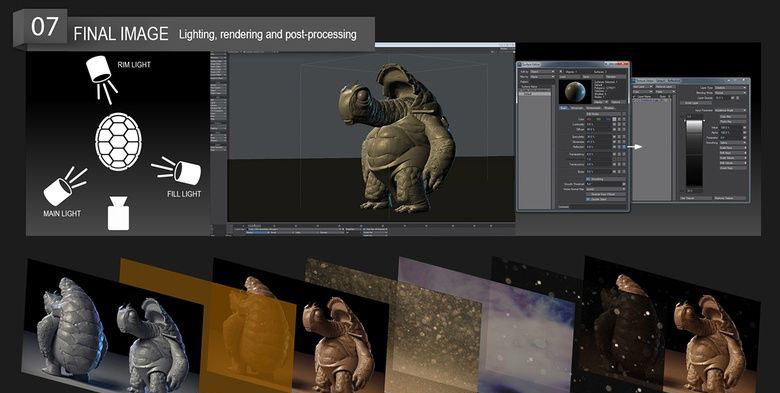
Task: Open the Filter by dropdown
Action: click(x=542, y=77)
